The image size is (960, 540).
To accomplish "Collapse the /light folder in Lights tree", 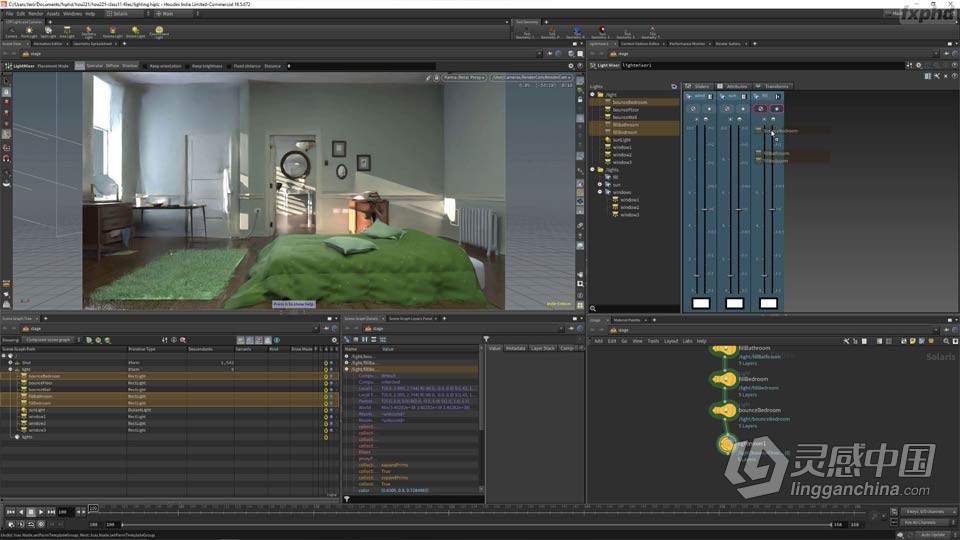I will click(x=592, y=94).
